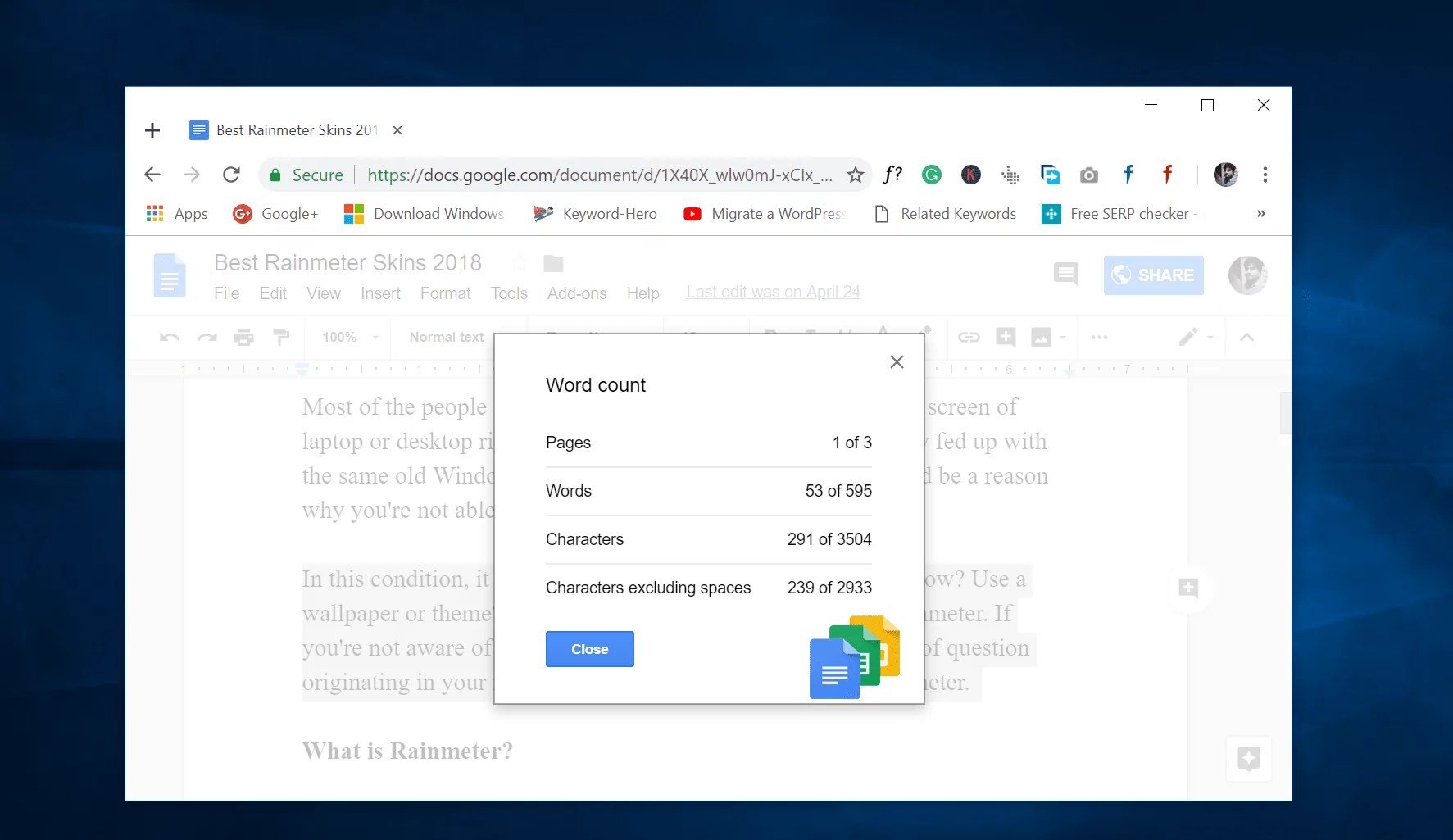This screenshot has height=840, width=1453.
Task: Open the Last edit was on April 24 link
Action: click(x=774, y=292)
